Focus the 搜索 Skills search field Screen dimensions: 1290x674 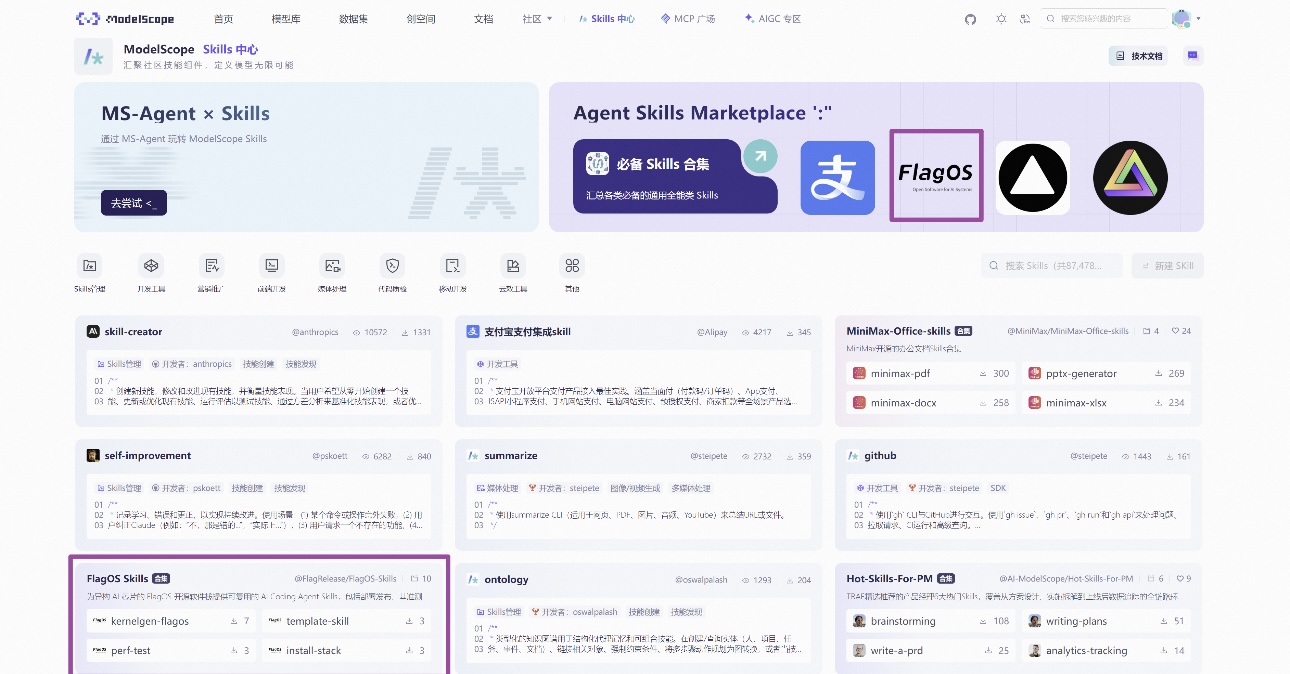(x=1053, y=266)
